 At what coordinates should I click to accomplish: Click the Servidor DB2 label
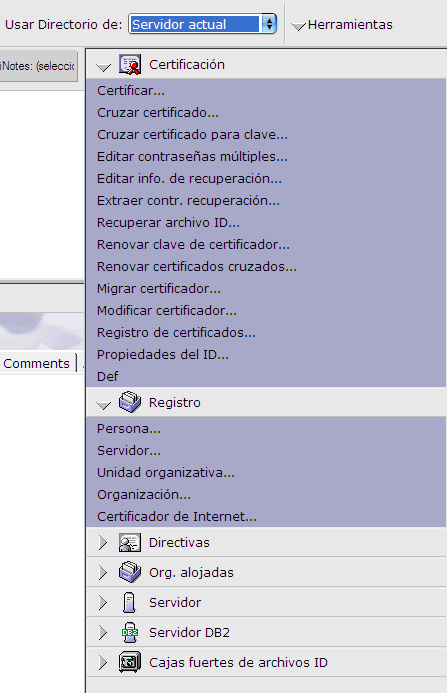(189, 632)
